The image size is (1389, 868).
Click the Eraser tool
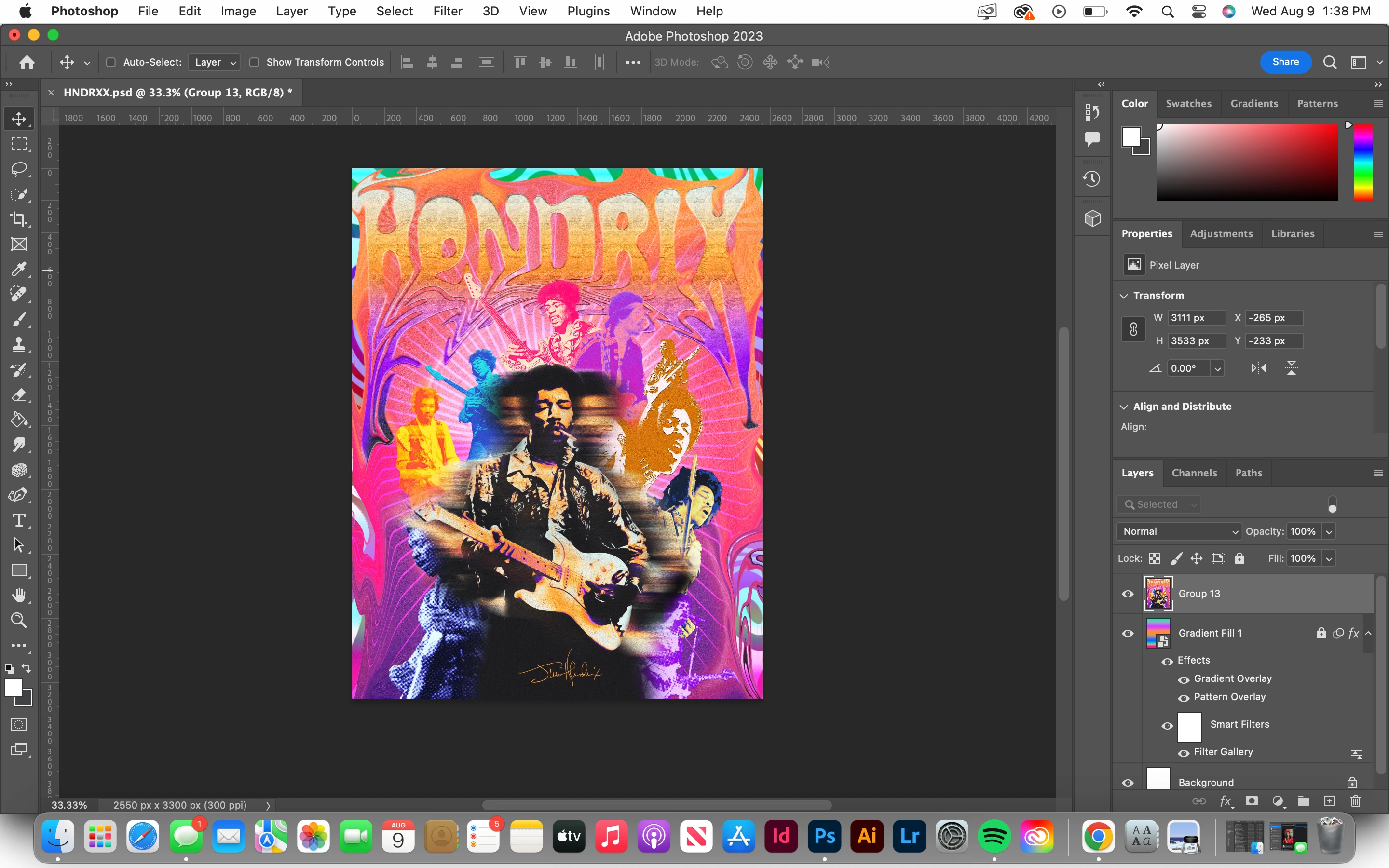pyautogui.click(x=19, y=395)
